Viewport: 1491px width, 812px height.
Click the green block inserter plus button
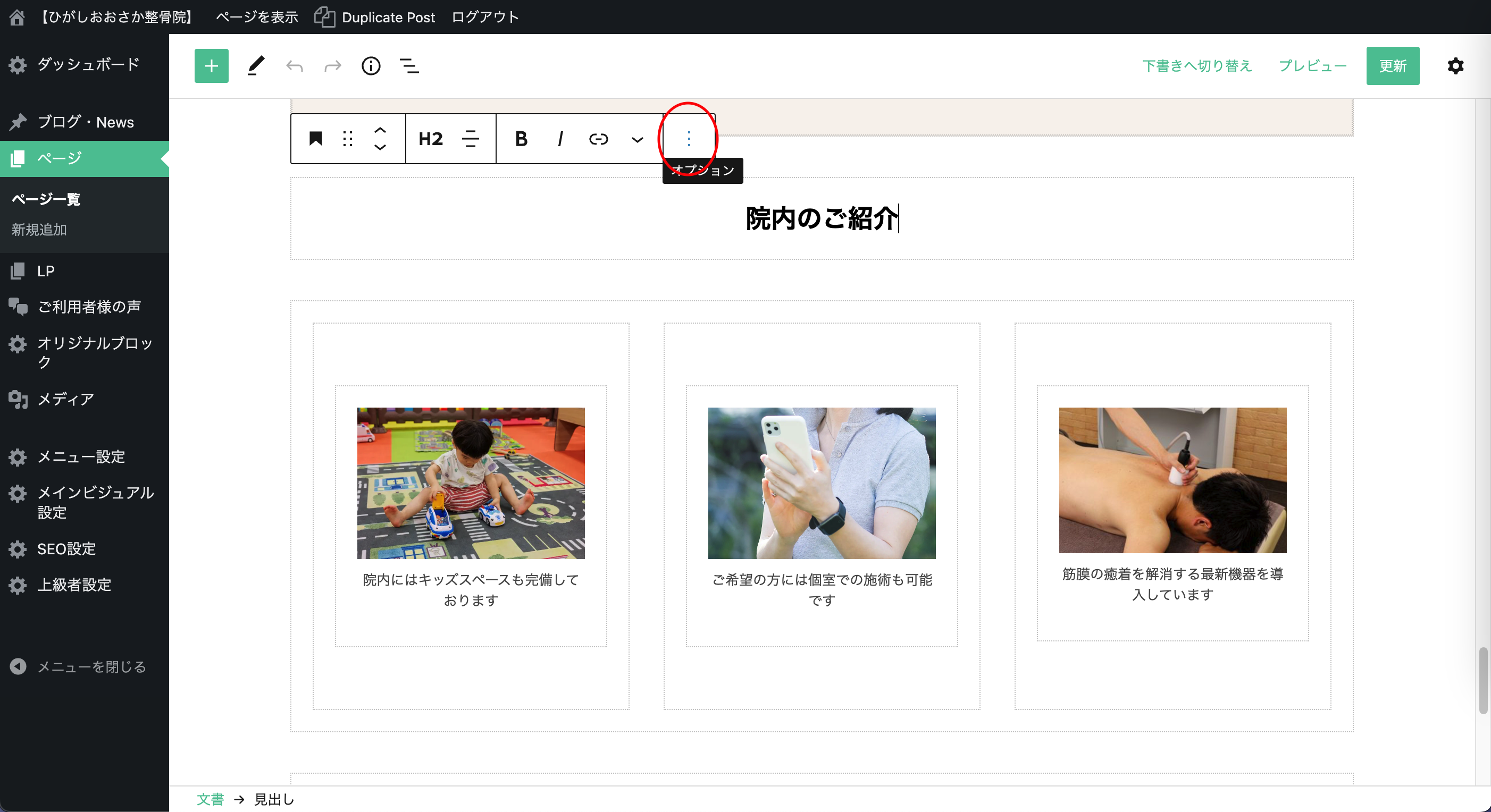(x=211, y=66)
